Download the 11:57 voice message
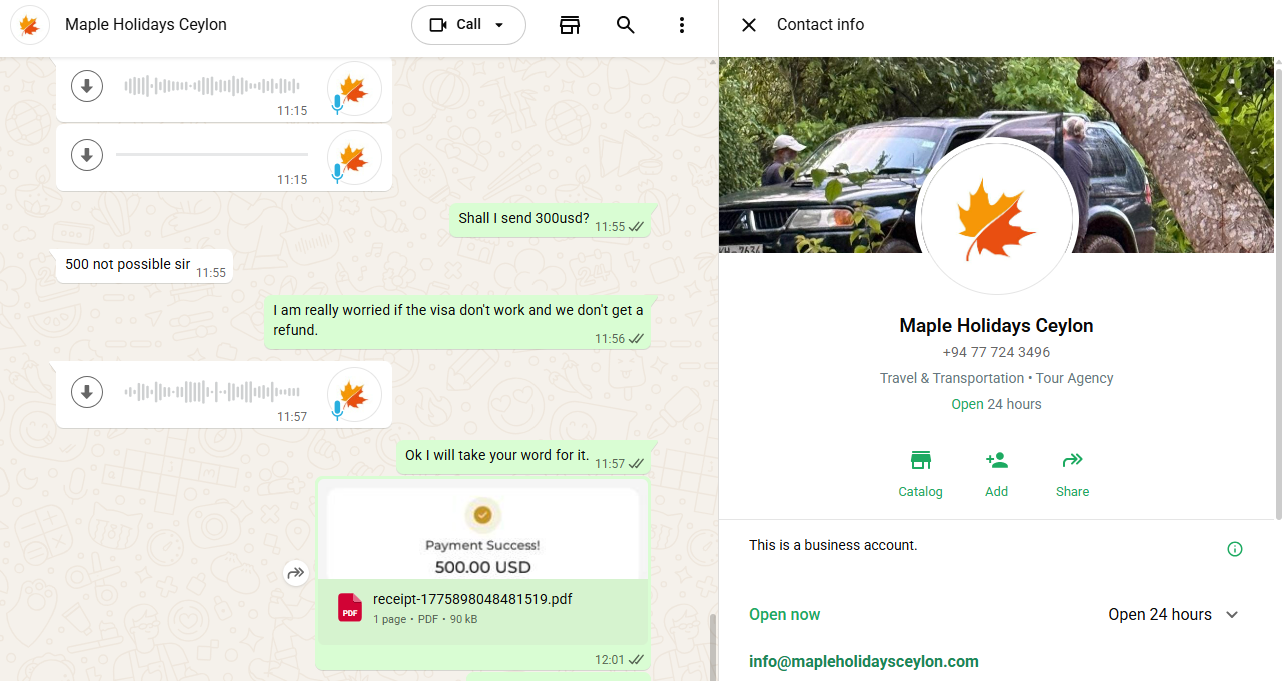The height and width of the screenshot is (681, 1282). [87, 391]
